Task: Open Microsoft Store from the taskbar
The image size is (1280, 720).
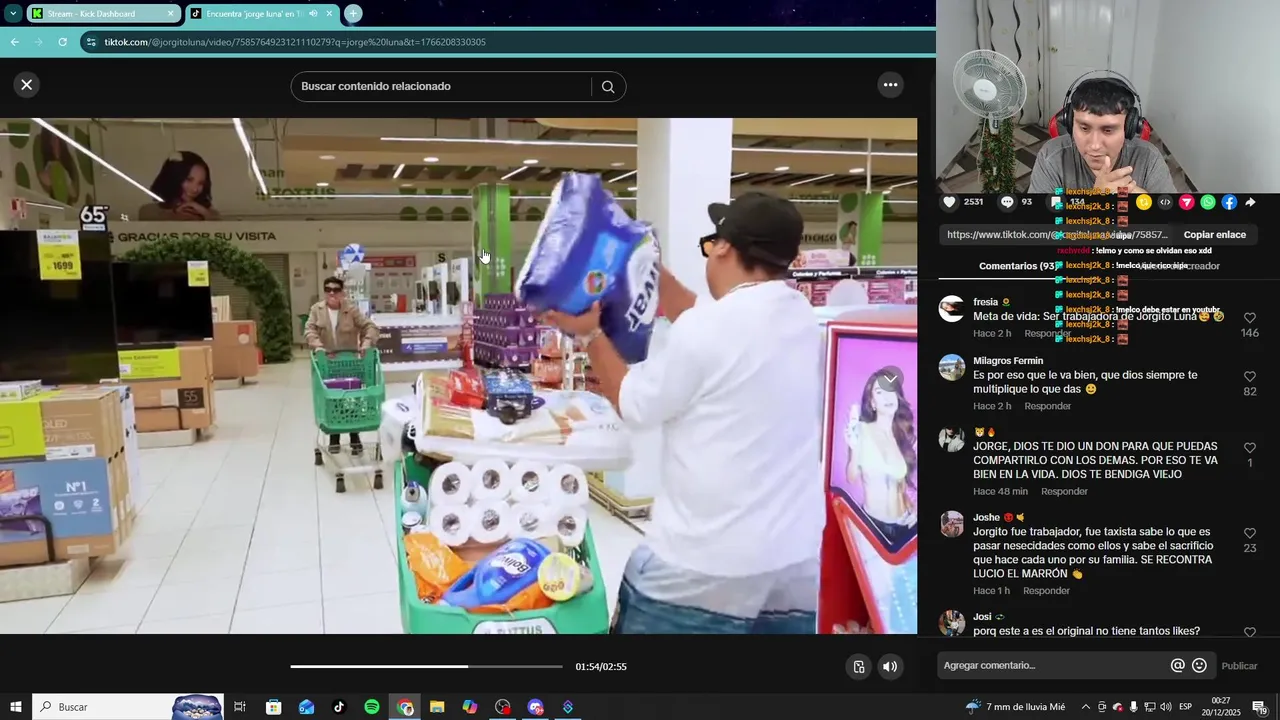Action: [x=273, y=707]
